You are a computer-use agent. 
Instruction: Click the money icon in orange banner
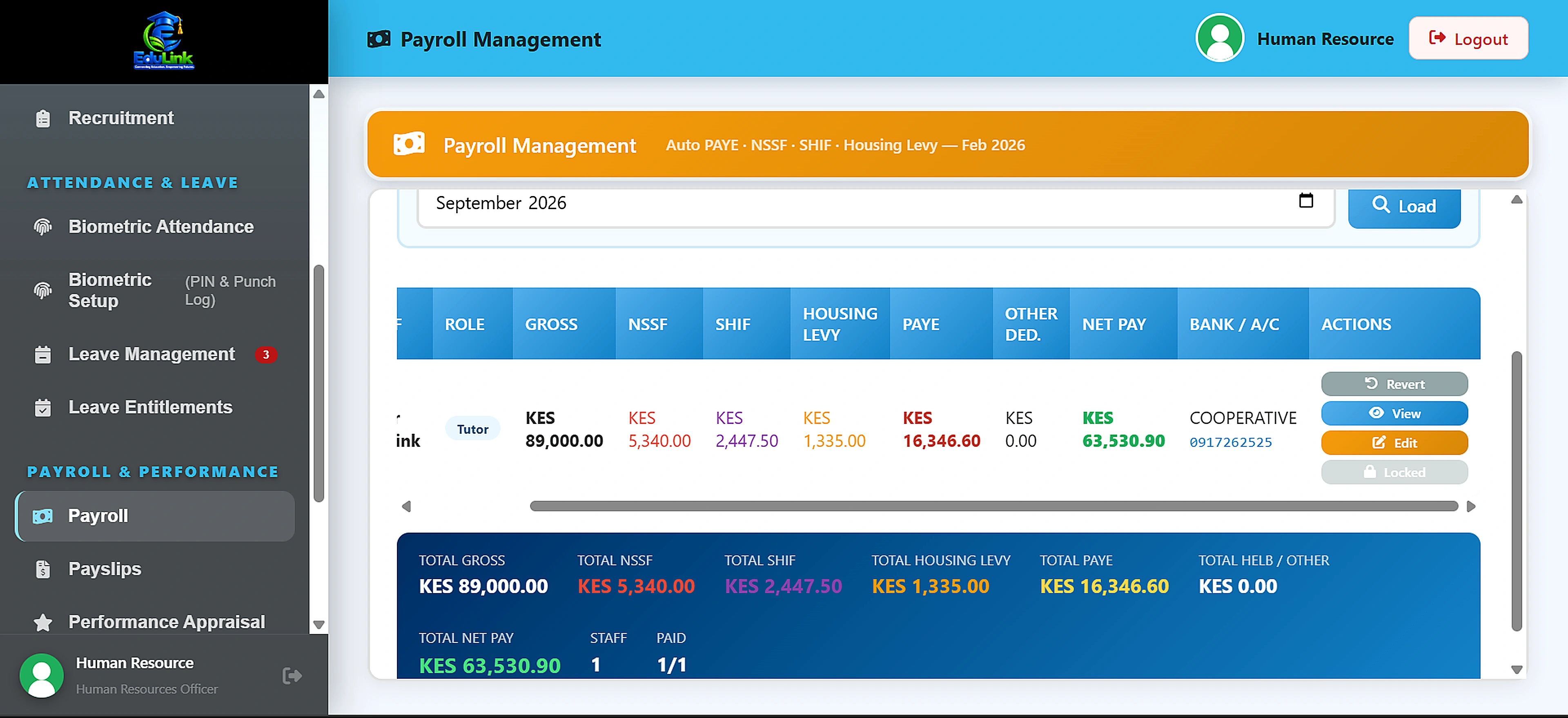[x=409, y=144]
